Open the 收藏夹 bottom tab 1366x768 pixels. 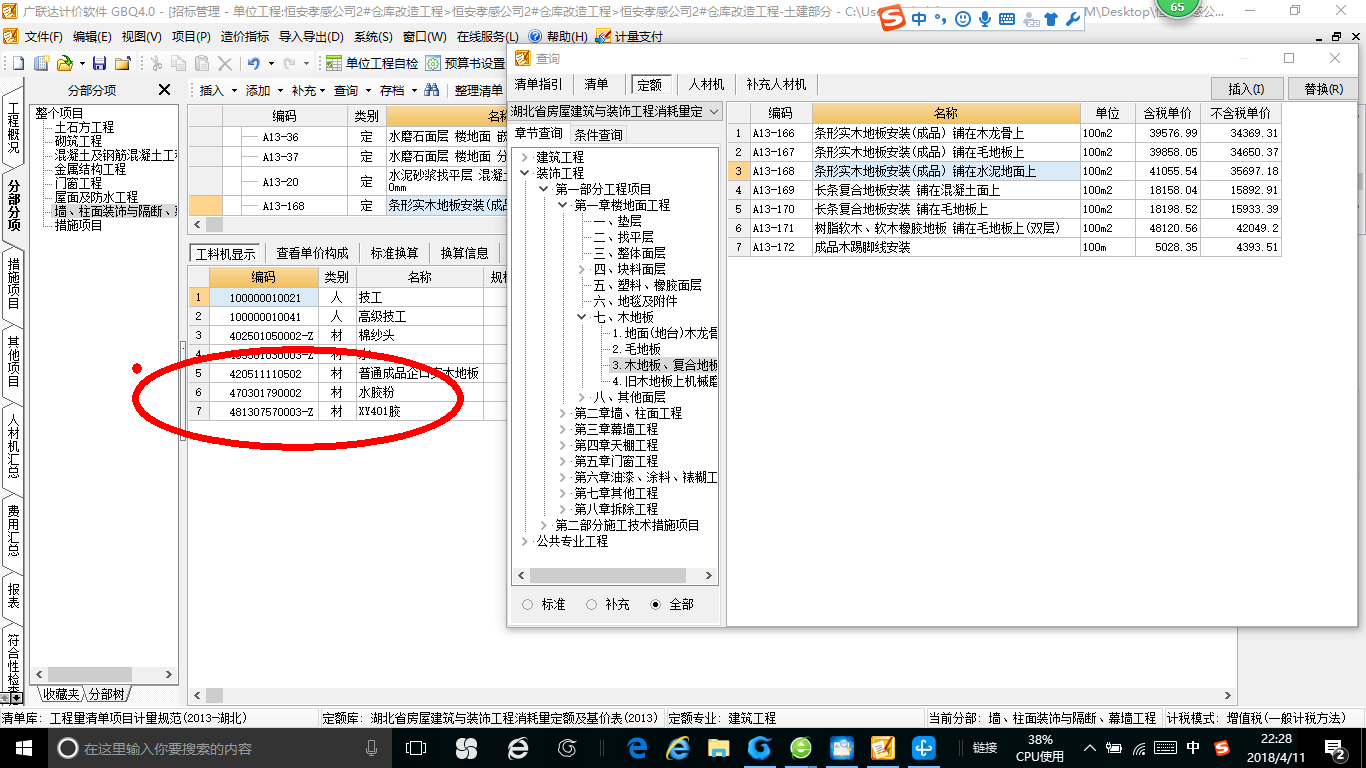click(x=59, y=694)
